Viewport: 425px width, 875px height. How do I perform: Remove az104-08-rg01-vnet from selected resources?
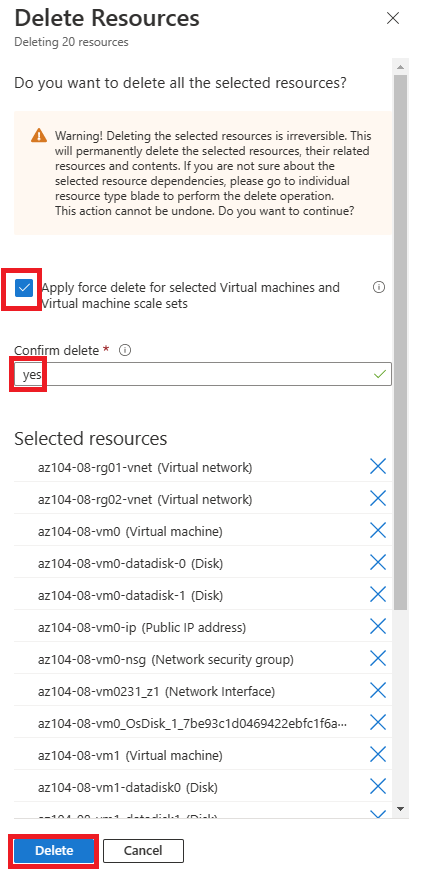click(378, 466)
